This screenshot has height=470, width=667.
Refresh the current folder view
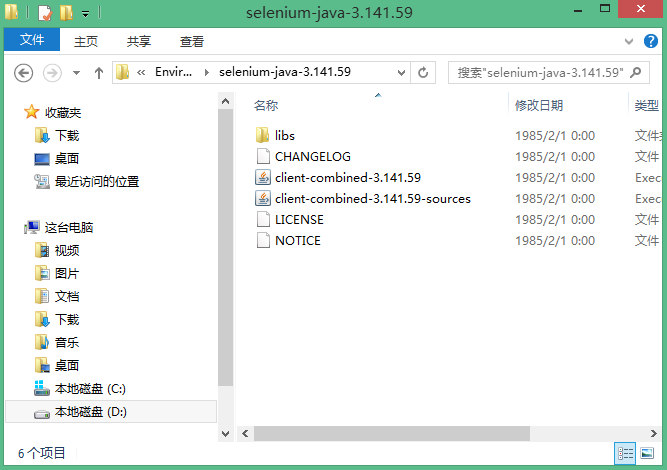(x=423, y=73)
